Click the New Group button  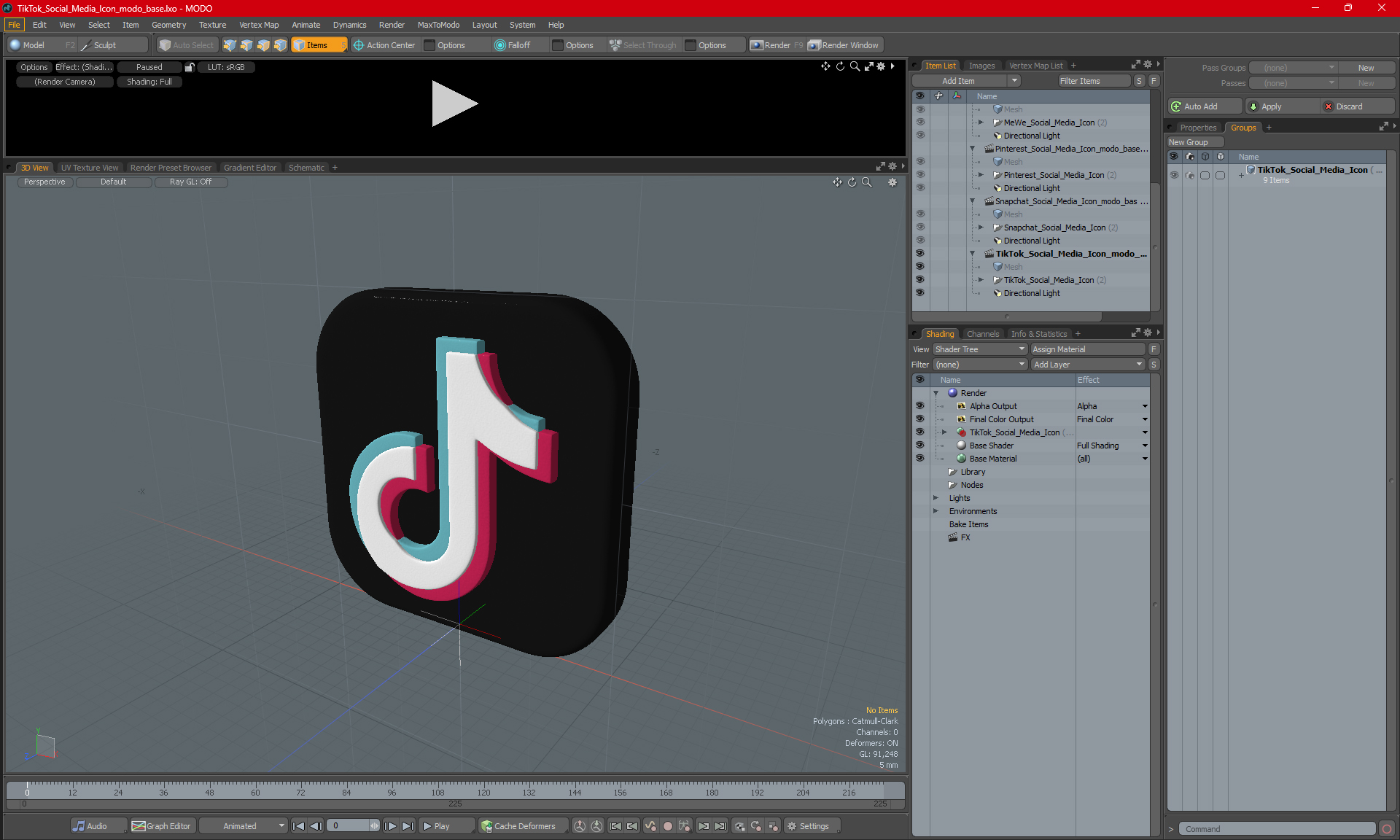(1194, 142)
